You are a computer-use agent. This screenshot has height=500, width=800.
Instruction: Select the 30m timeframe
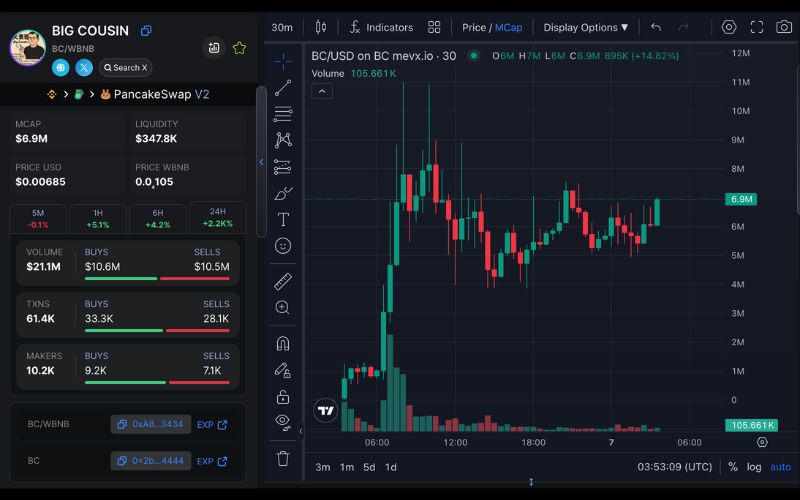(x=282, y=28)
